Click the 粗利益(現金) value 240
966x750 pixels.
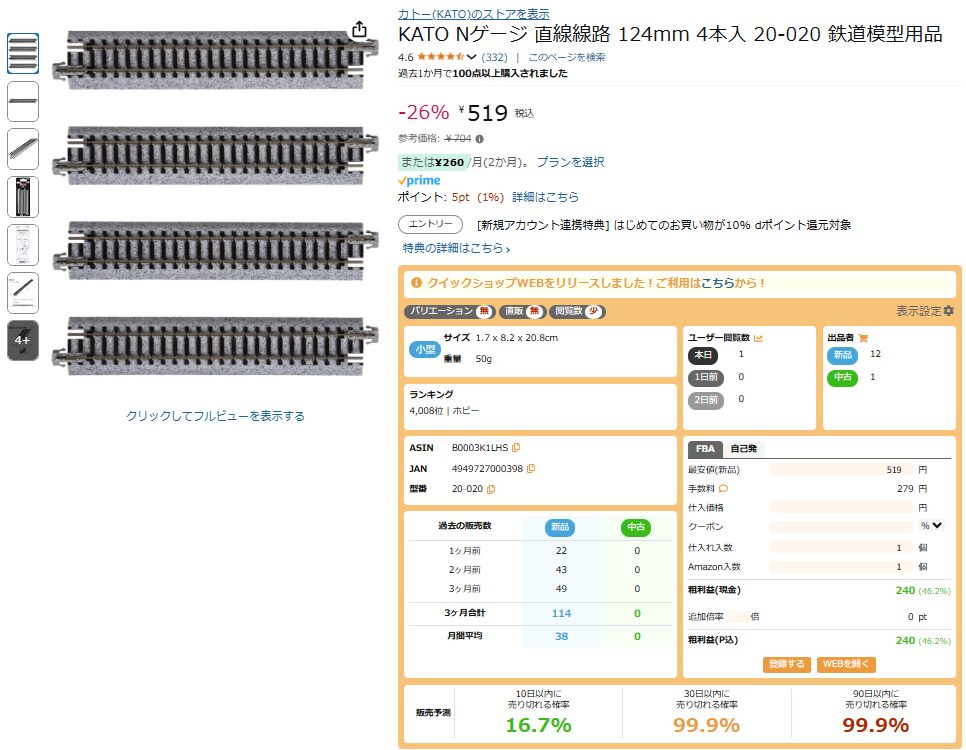pyautogui.click(x=905, y=590)
